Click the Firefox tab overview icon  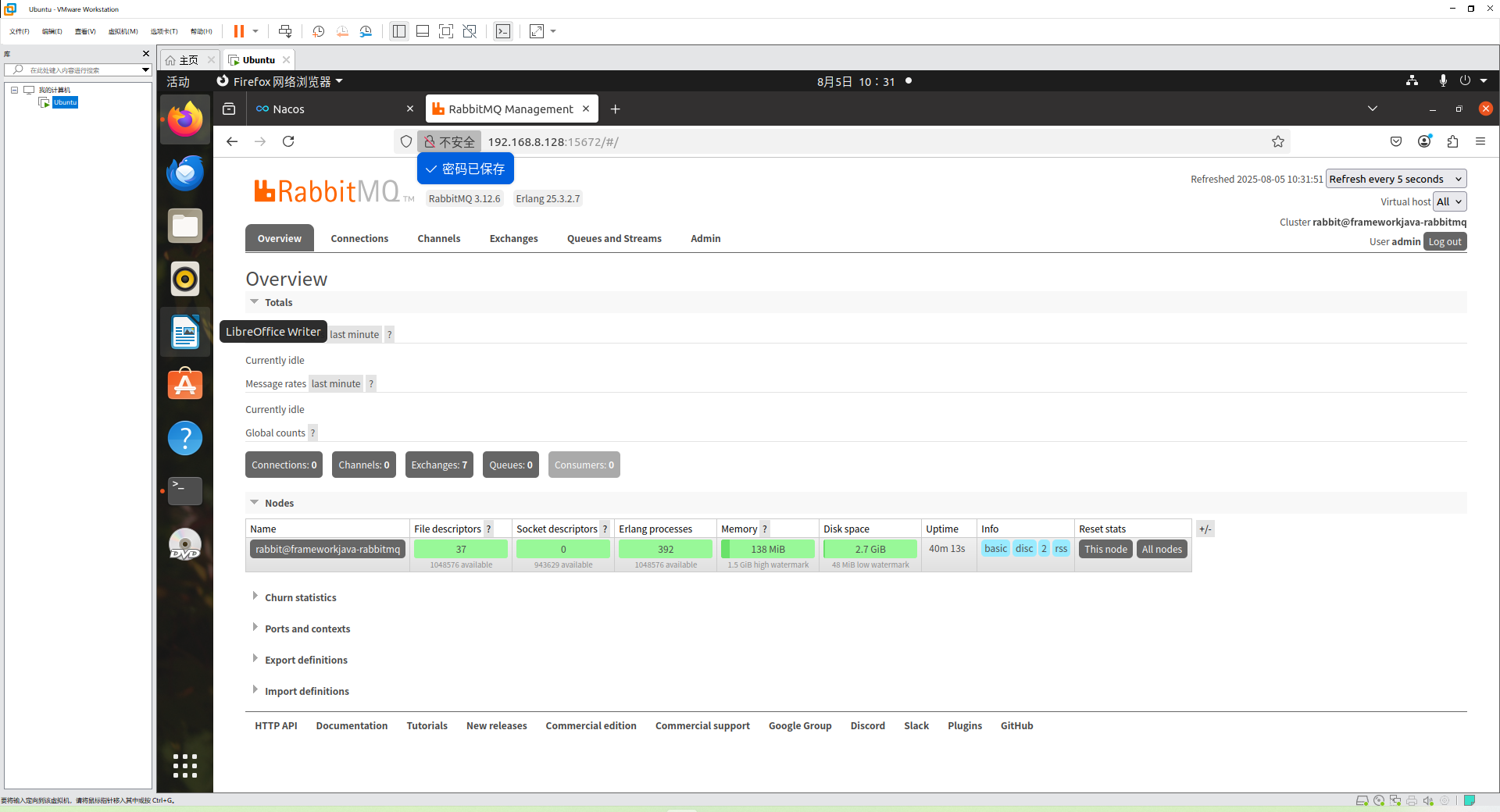(x=229, y=109)
